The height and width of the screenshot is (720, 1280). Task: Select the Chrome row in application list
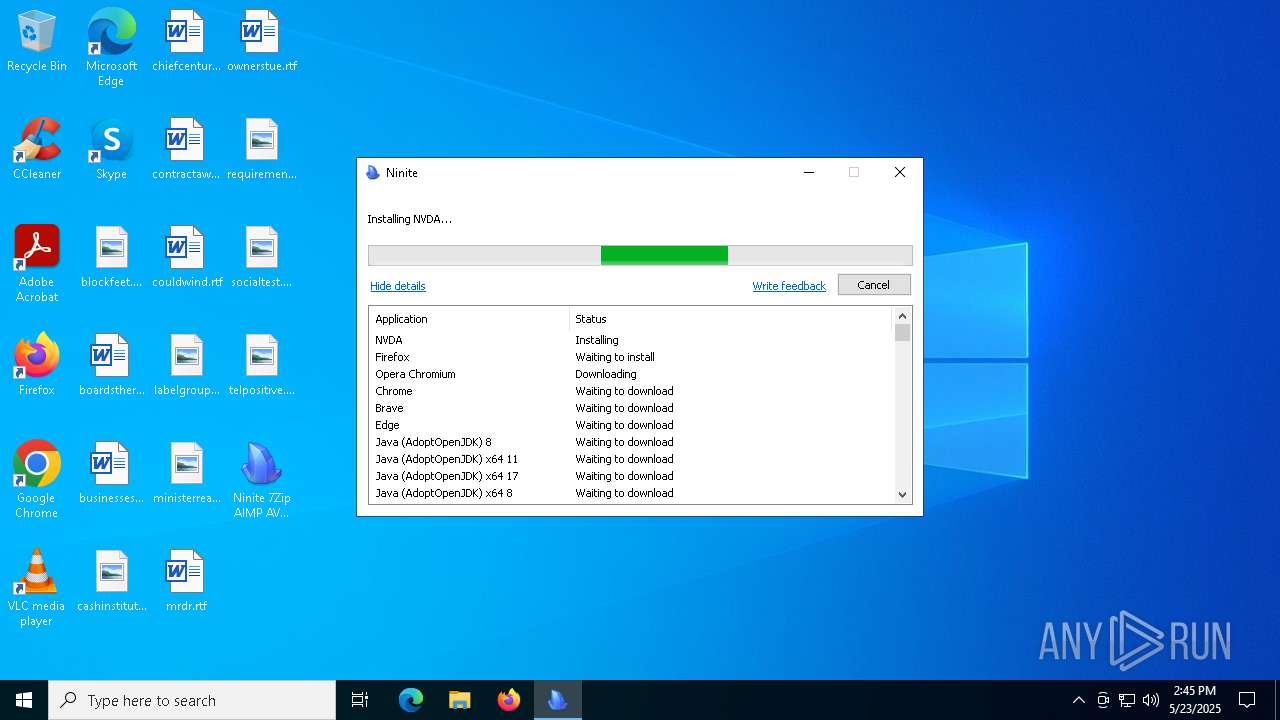tap(631, 391)
